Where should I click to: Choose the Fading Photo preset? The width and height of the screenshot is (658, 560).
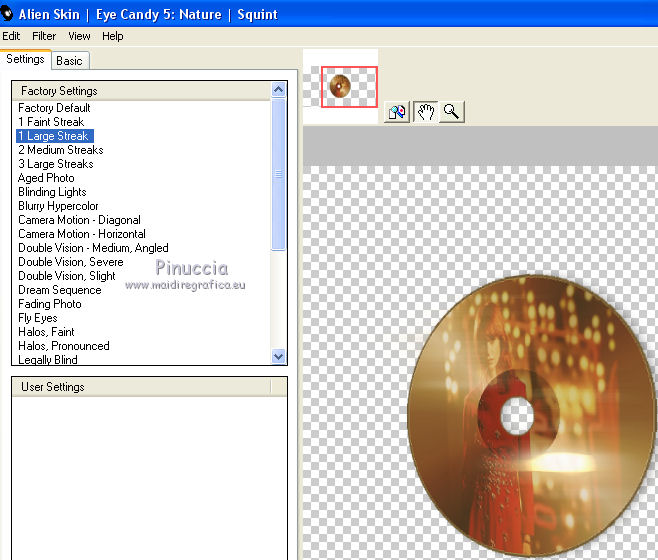coord(50,304)
